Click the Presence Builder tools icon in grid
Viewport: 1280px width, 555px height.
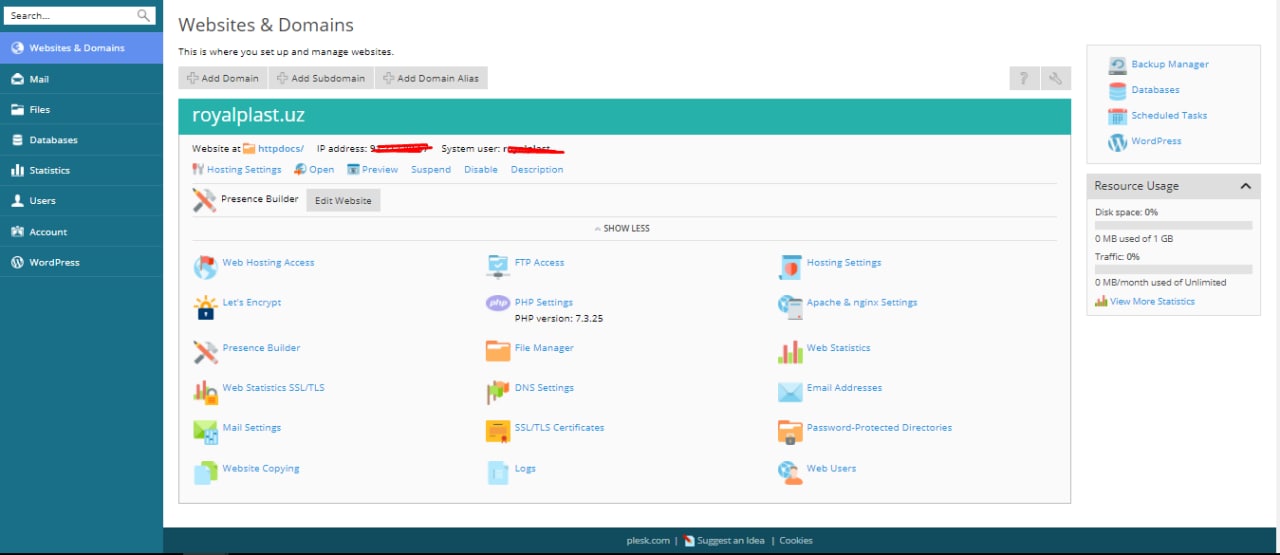tap(205, 352)
